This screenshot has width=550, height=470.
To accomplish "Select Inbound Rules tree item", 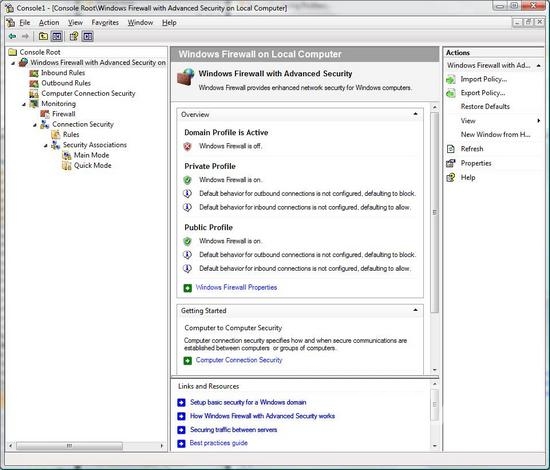I will 63,73.
